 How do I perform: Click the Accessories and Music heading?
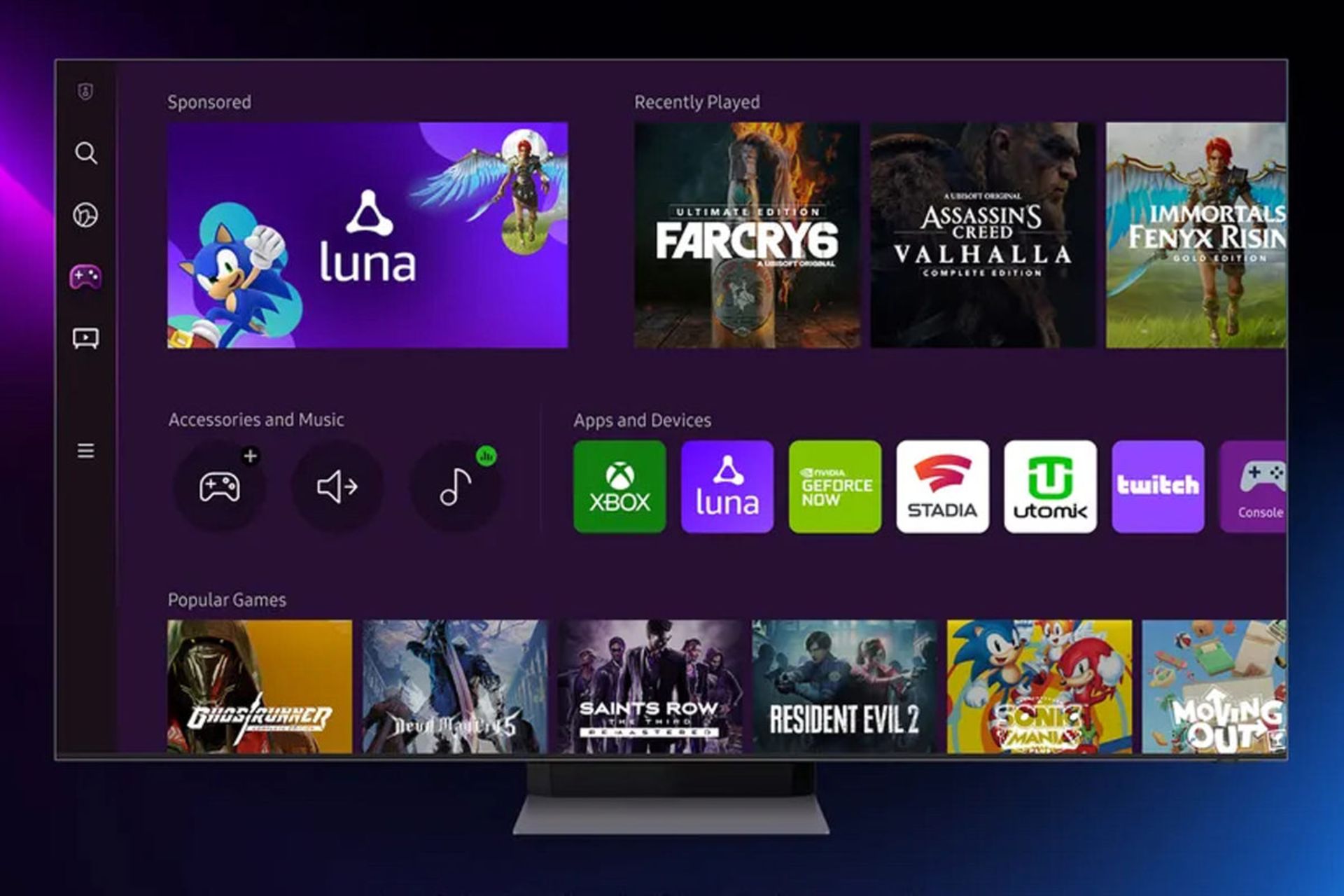[256, 419]
